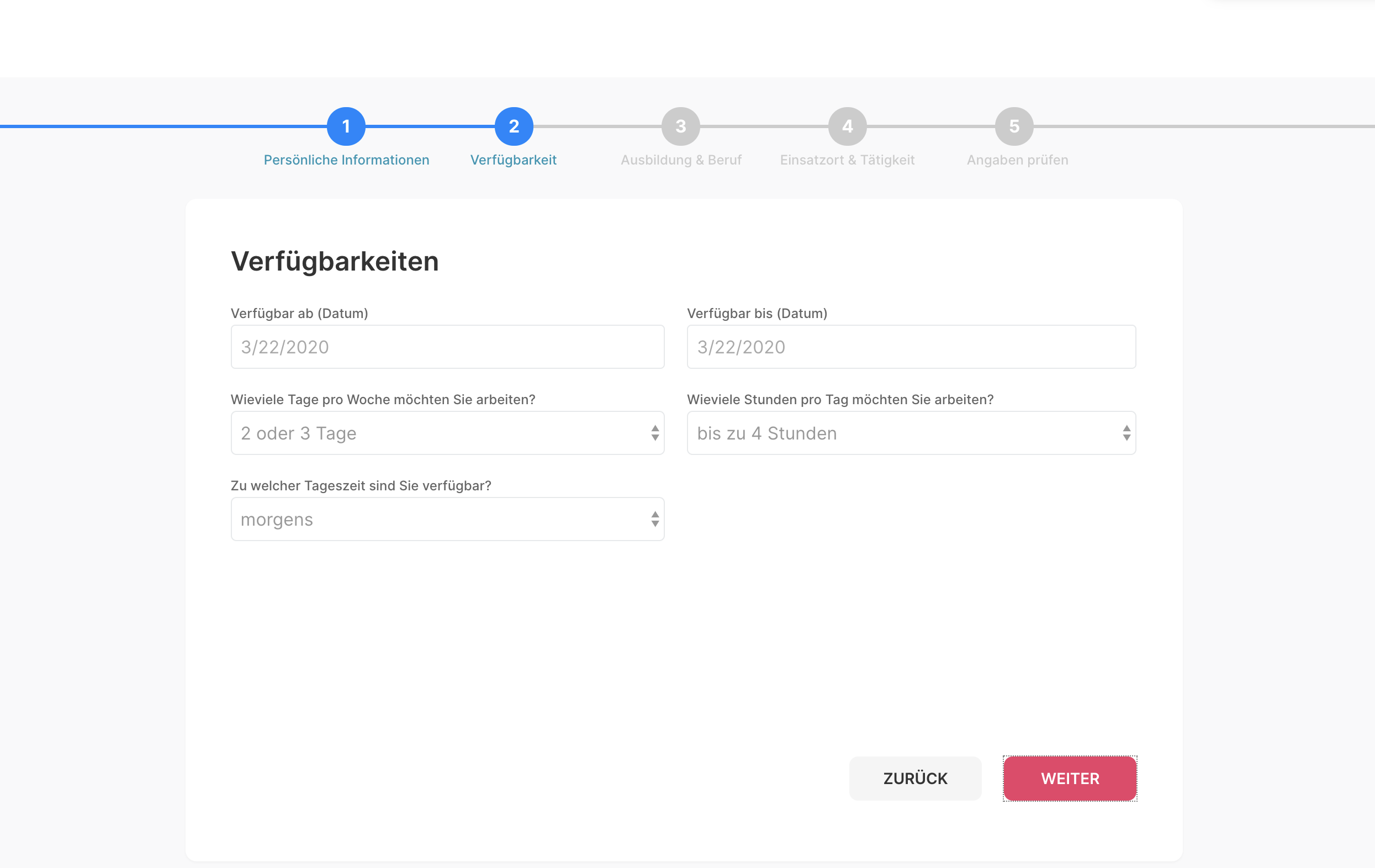The image size is (1375, 868).
Task: Click step 2 circle in progress bar
Action: [514, 126]
